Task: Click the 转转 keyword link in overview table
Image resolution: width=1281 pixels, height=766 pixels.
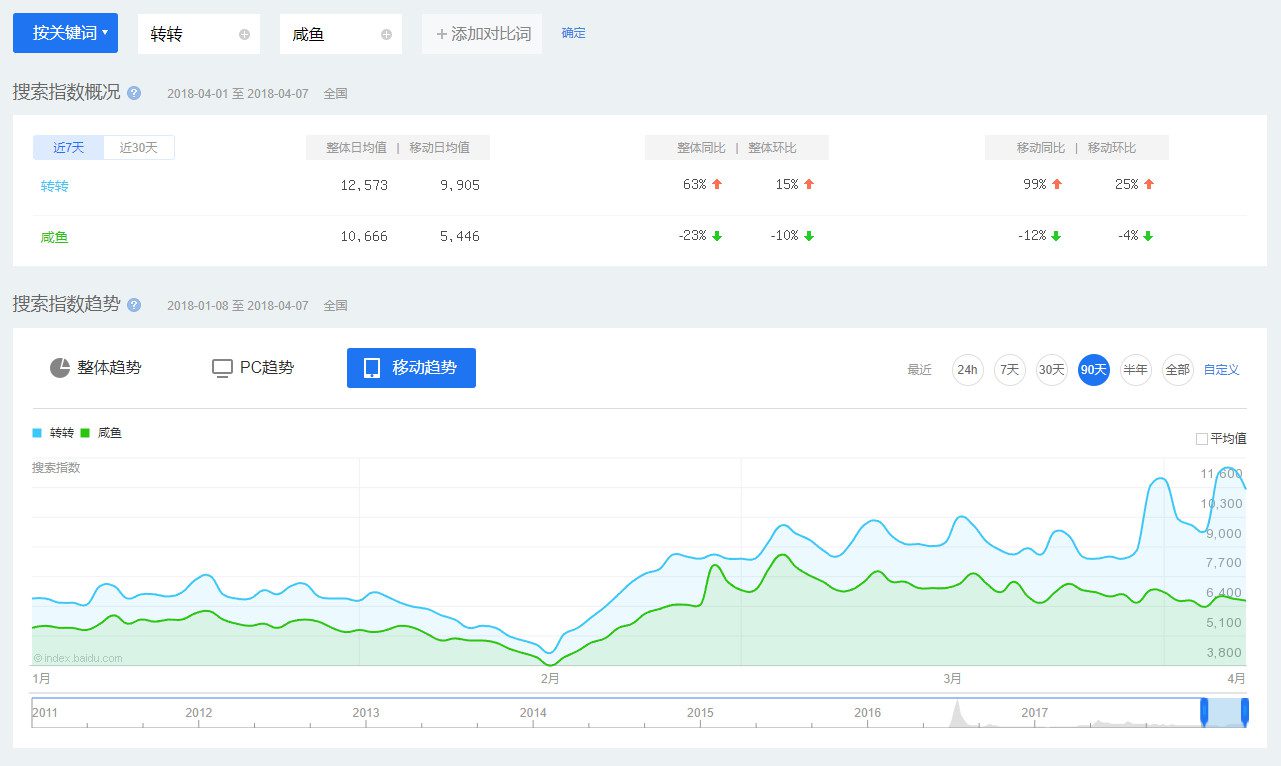Action: [x=55, y=186]
